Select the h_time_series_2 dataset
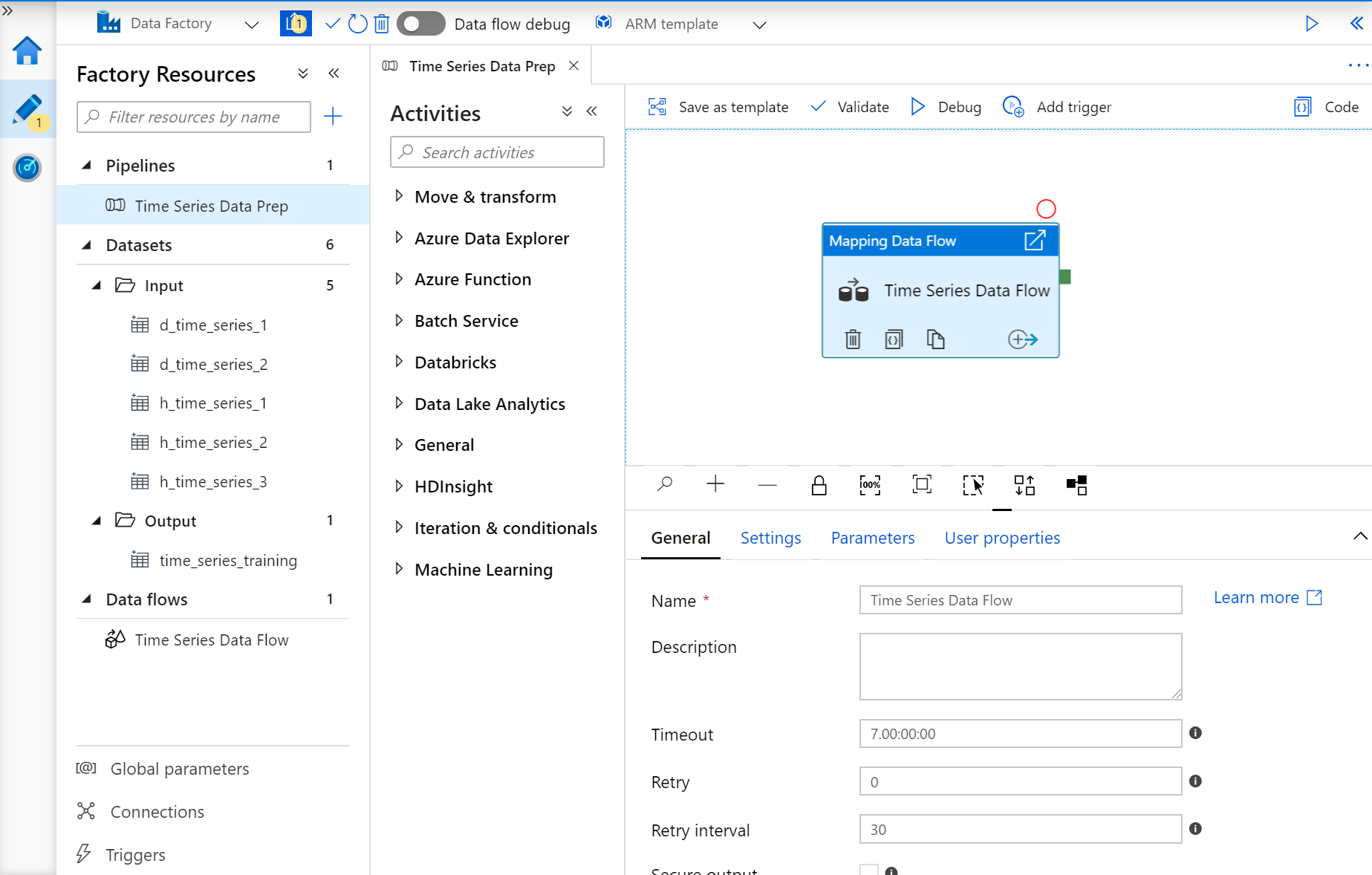 pyautogui.click(x=213, y=442)
